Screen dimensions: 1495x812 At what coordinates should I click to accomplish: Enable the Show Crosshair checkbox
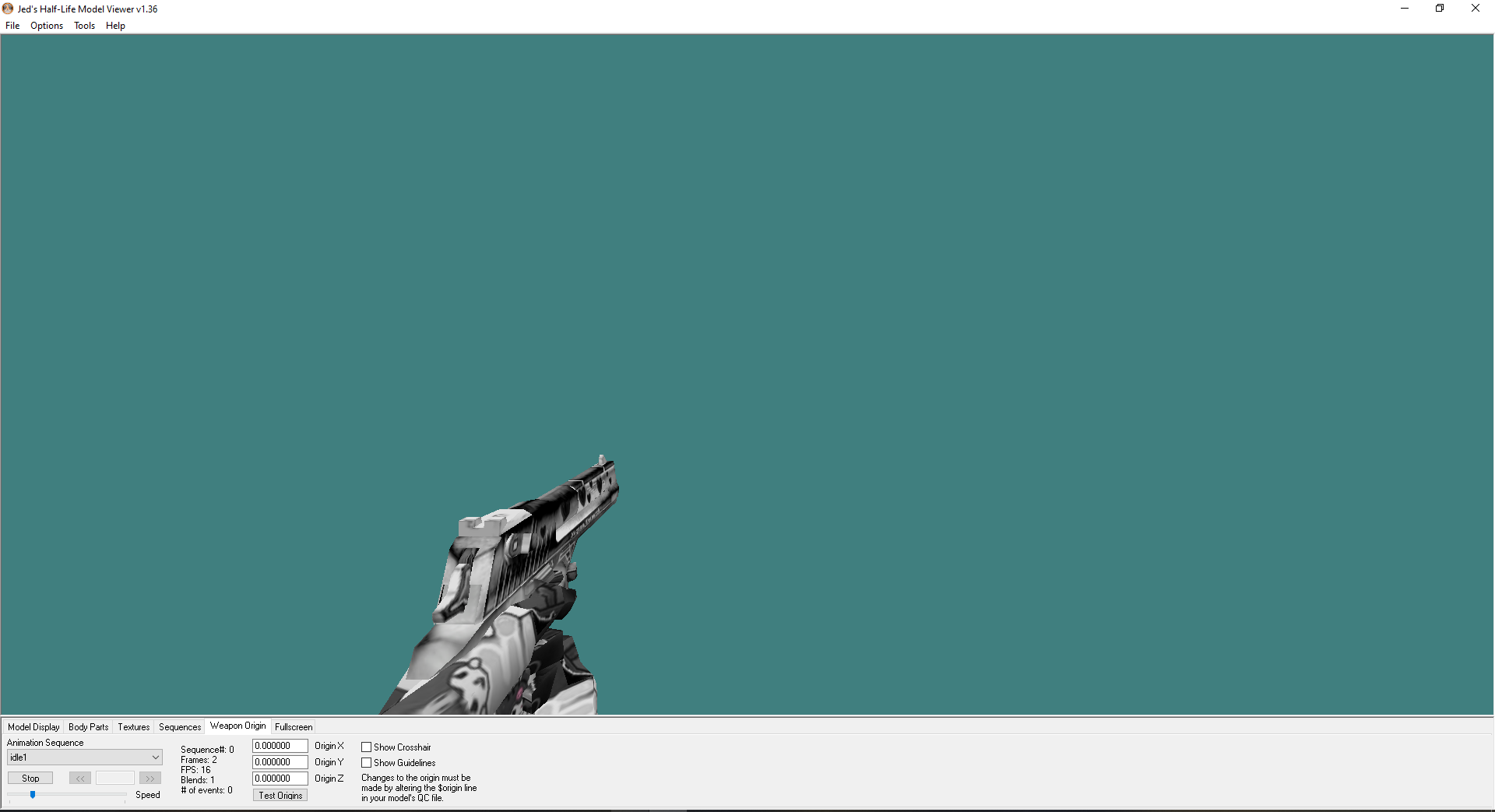tap(366, 747)
